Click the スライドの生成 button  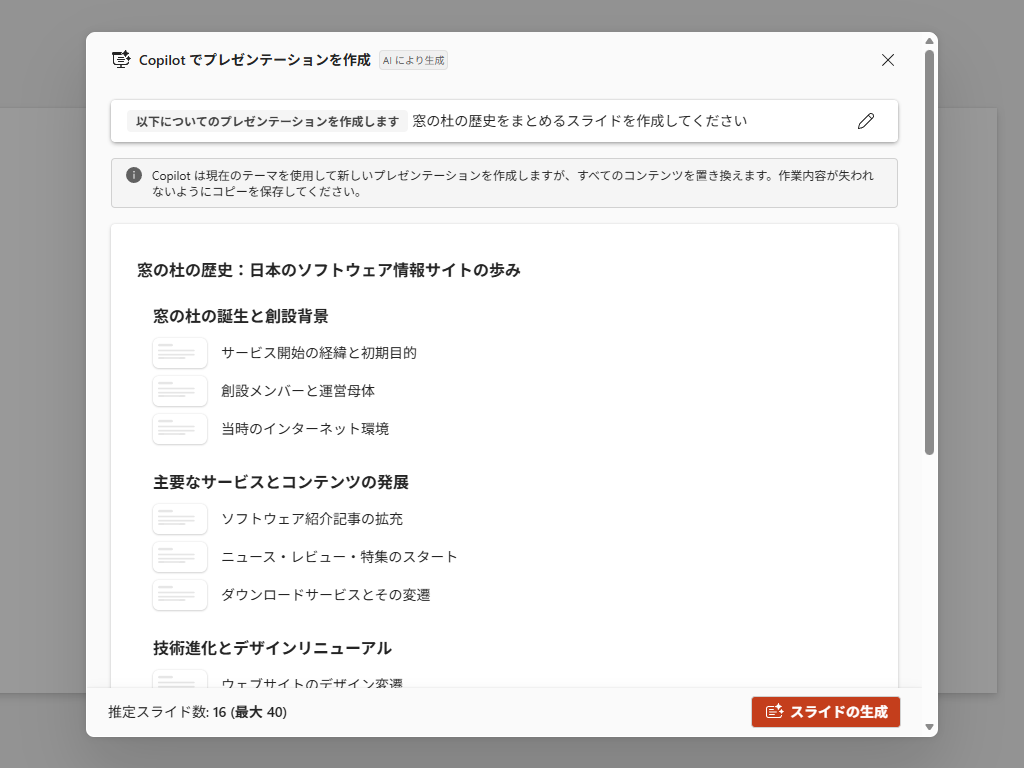825,712
